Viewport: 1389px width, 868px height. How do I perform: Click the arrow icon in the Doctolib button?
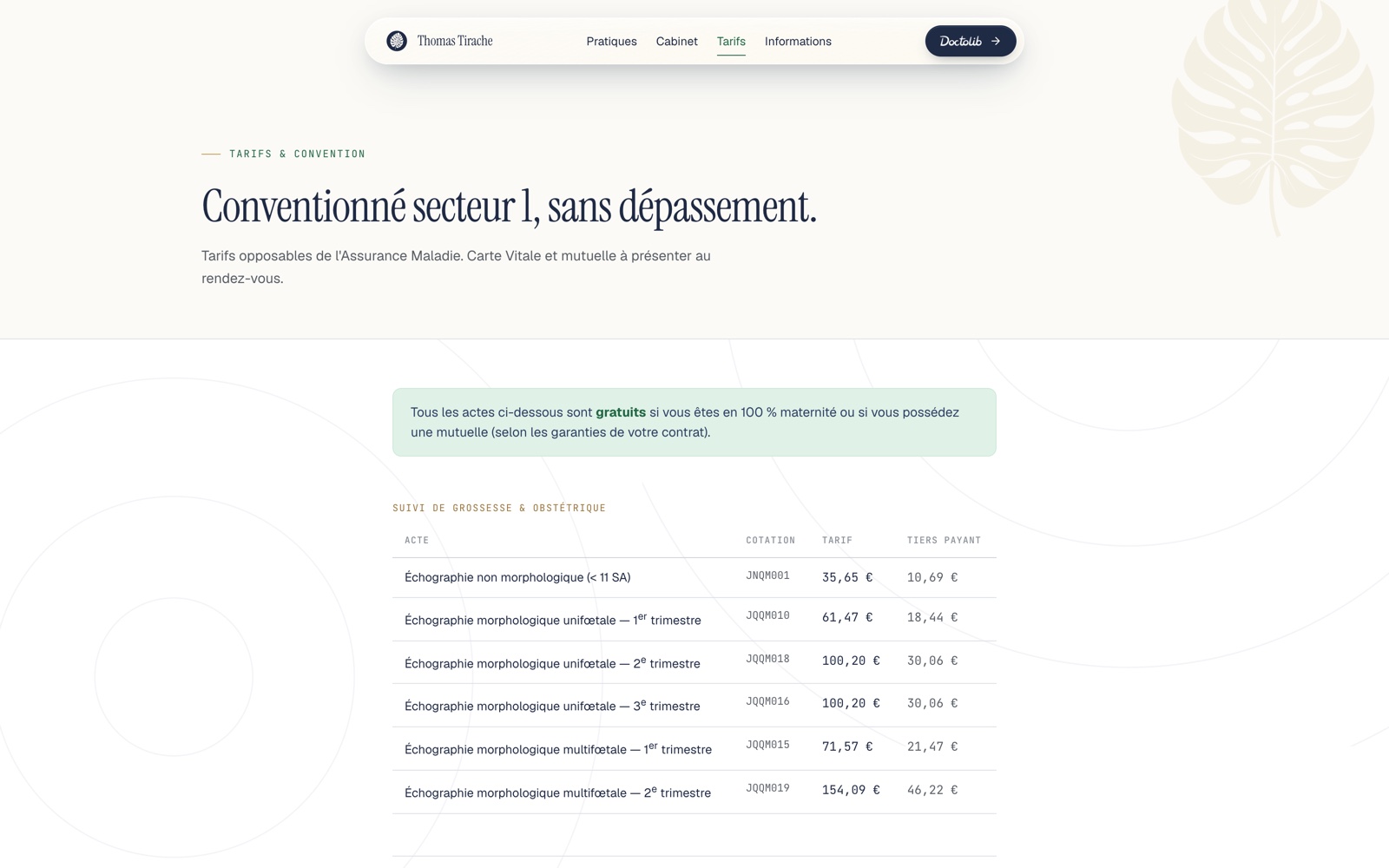tap(996, 41)
